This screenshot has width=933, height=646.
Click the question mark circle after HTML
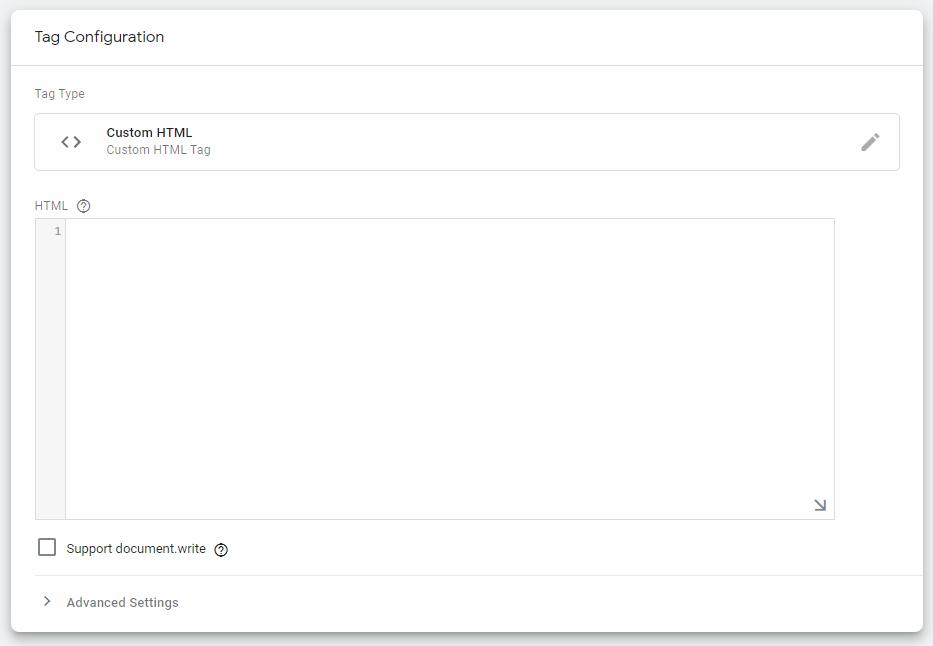(x=83, y=205)
